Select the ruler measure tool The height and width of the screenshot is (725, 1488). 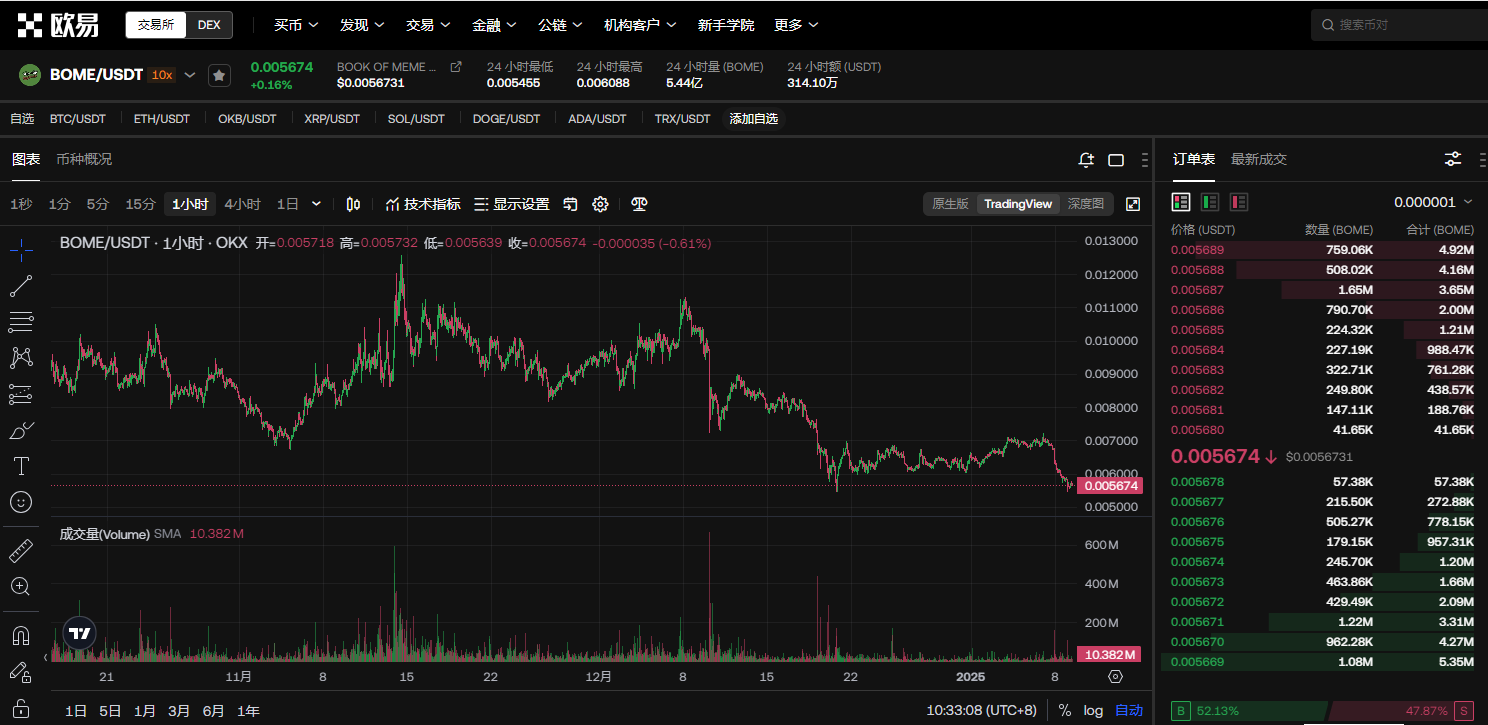point(21,550)
